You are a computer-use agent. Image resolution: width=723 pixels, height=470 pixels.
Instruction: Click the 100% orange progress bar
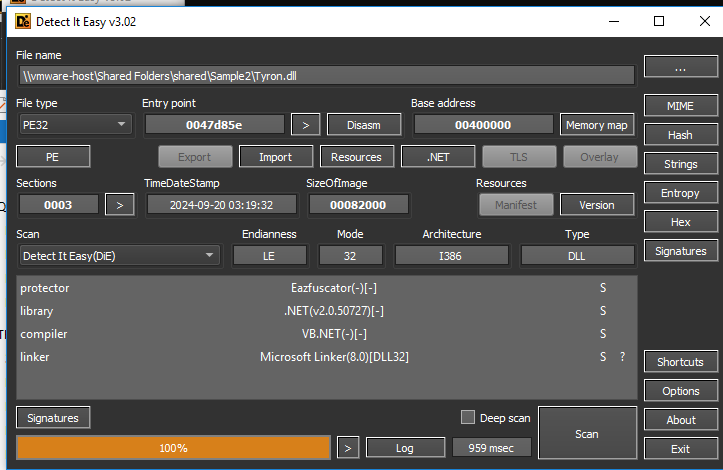tap(173, 448)
